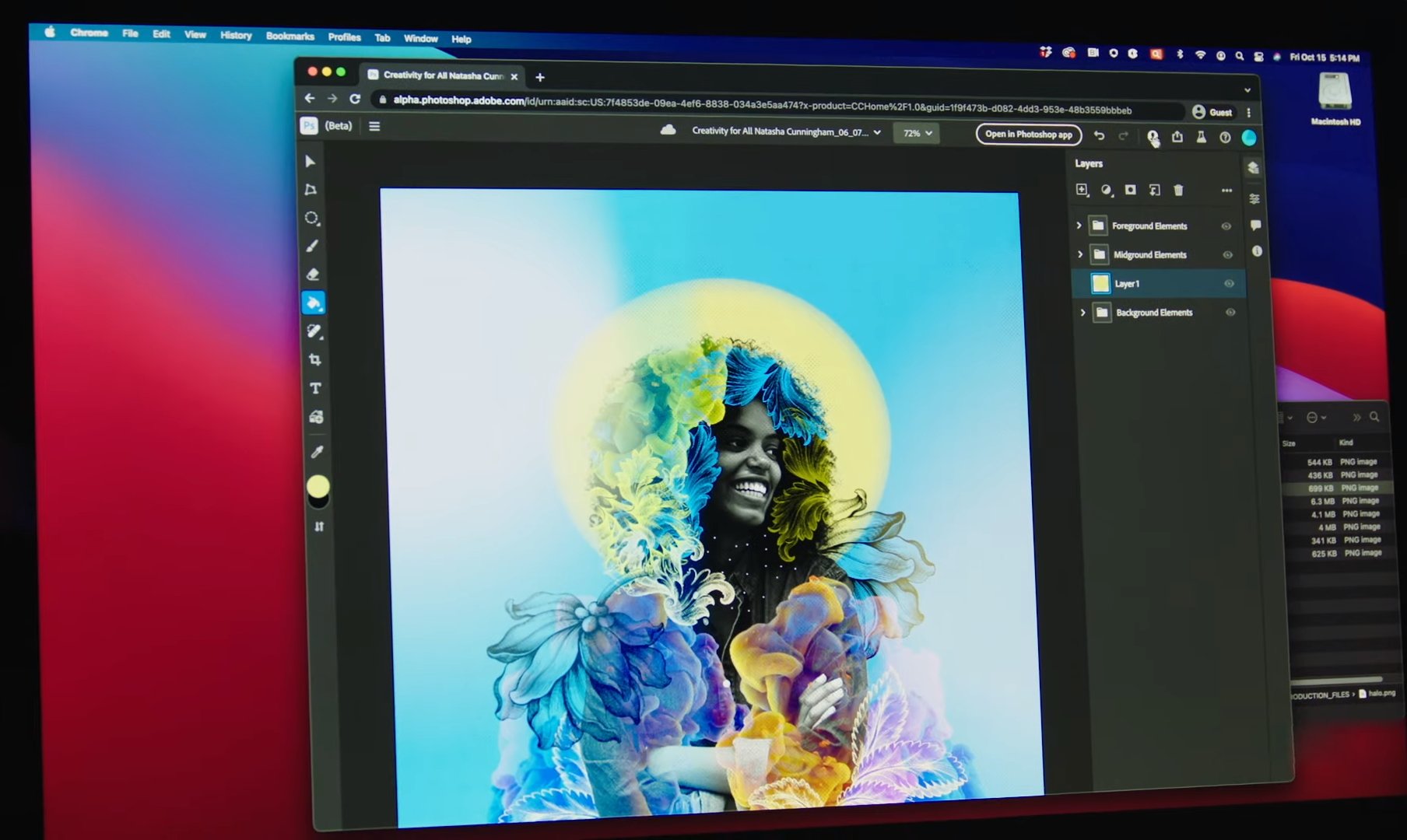
Task: Open the Bookmarks menu
Action: (x=290, y=36)
